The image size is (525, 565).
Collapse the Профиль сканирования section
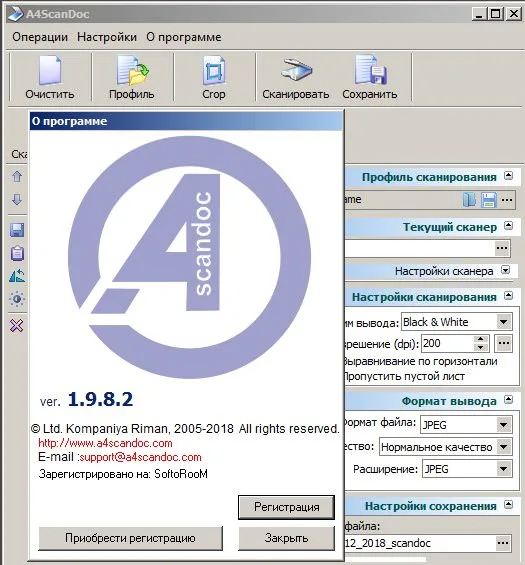(508, 176)
